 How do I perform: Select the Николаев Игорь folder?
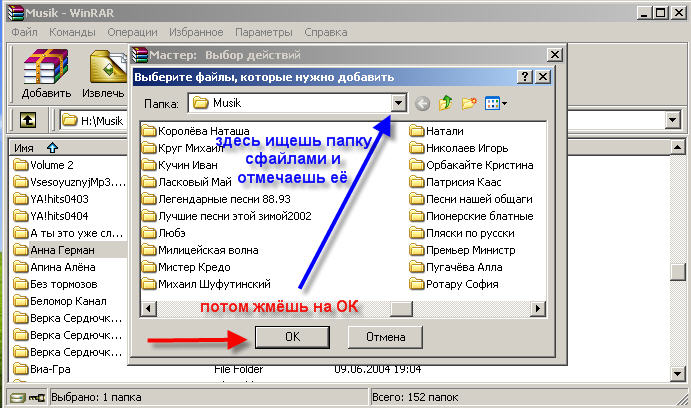459,148
